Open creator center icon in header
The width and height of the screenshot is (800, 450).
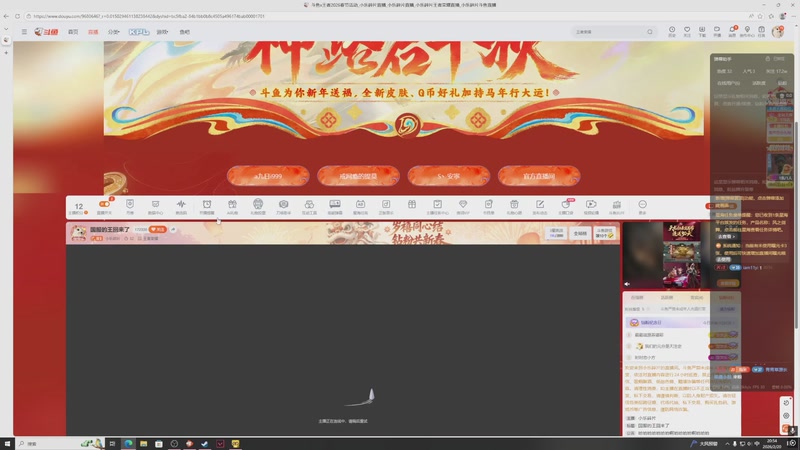[747, 32]
